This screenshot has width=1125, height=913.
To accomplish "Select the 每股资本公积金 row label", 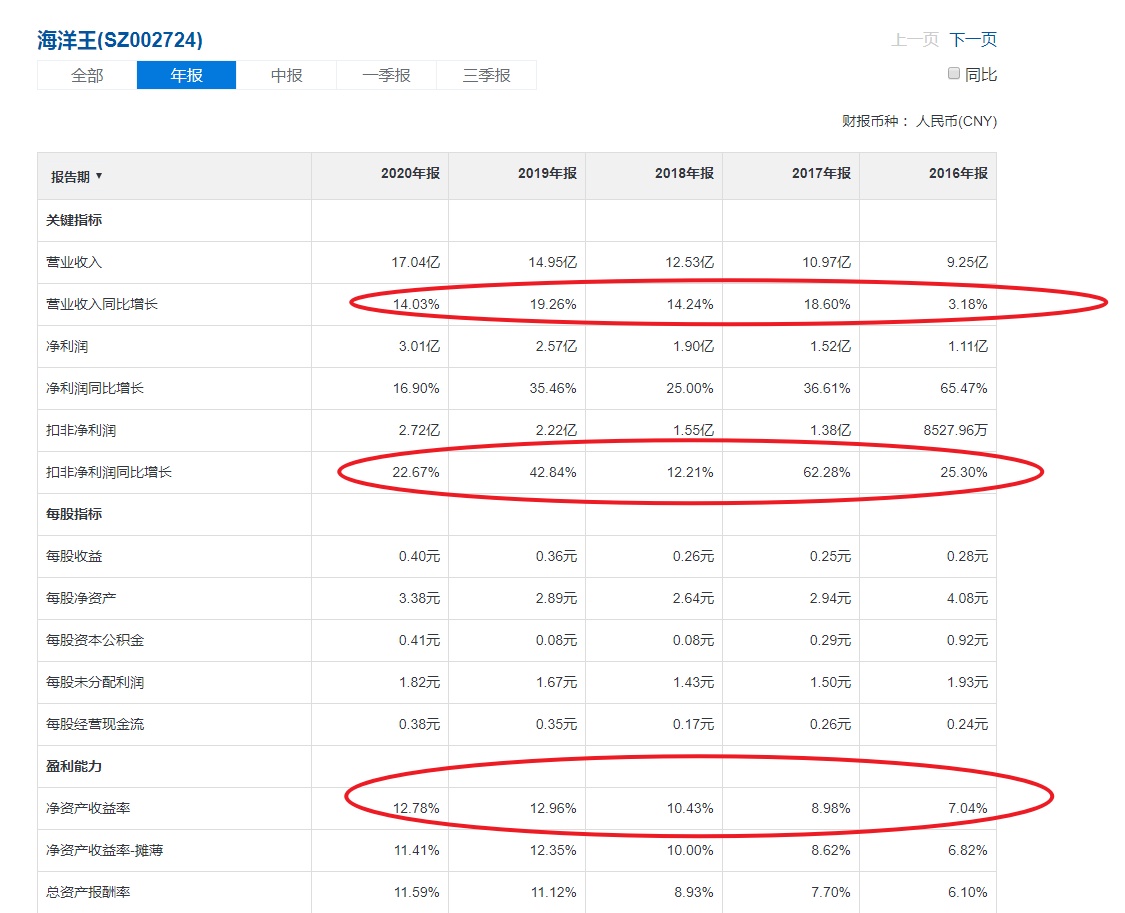I will point(95,640).
